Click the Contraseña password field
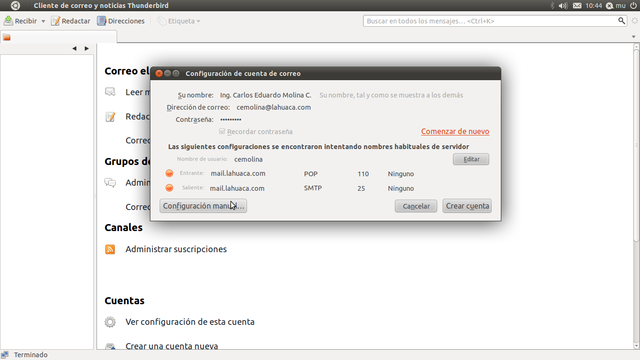This screenshot has height=360, width=640. (x=231, y=120)
